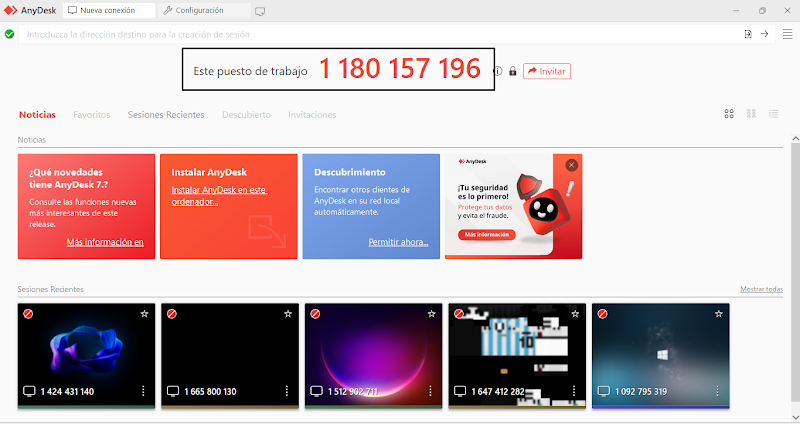Favorite session 1 092 795 319 with star
The image size is (800, 424).
click(x=719, y=314)
